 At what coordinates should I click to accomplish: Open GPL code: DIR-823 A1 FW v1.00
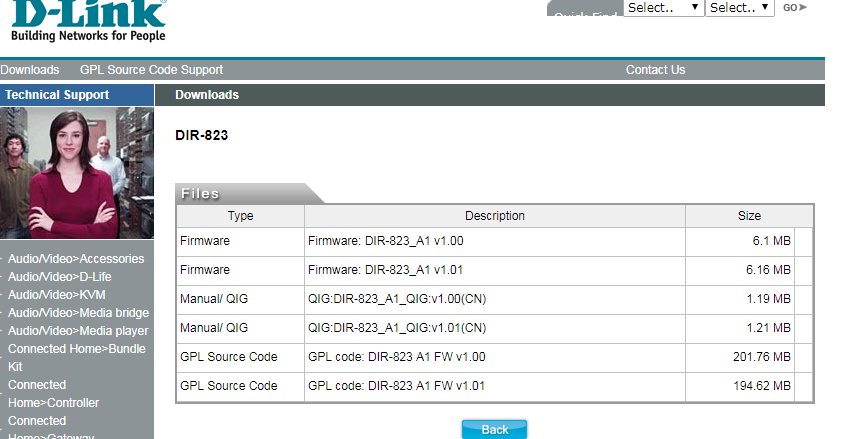click(x=397, y=357)
